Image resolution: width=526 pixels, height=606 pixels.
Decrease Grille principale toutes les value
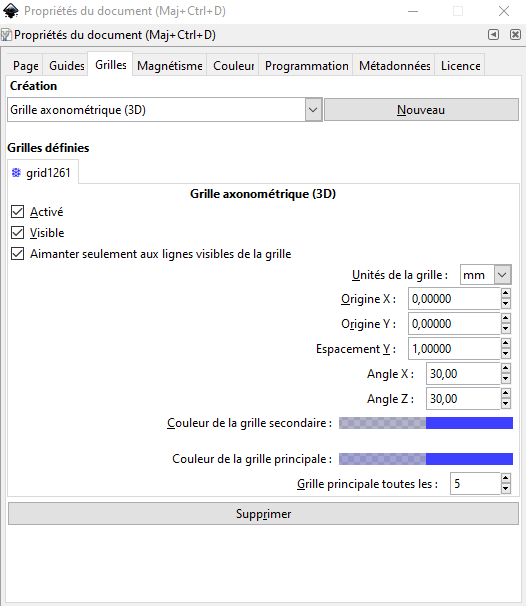[x=506, y=489]
